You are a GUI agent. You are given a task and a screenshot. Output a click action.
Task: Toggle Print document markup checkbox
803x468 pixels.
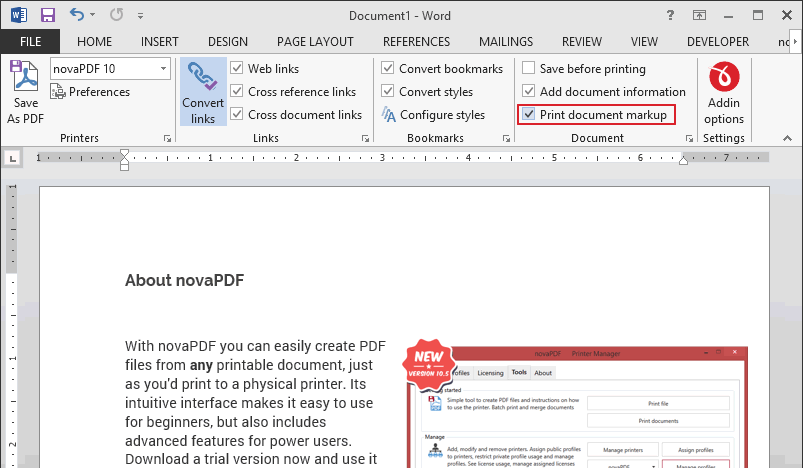pos(529,114)
